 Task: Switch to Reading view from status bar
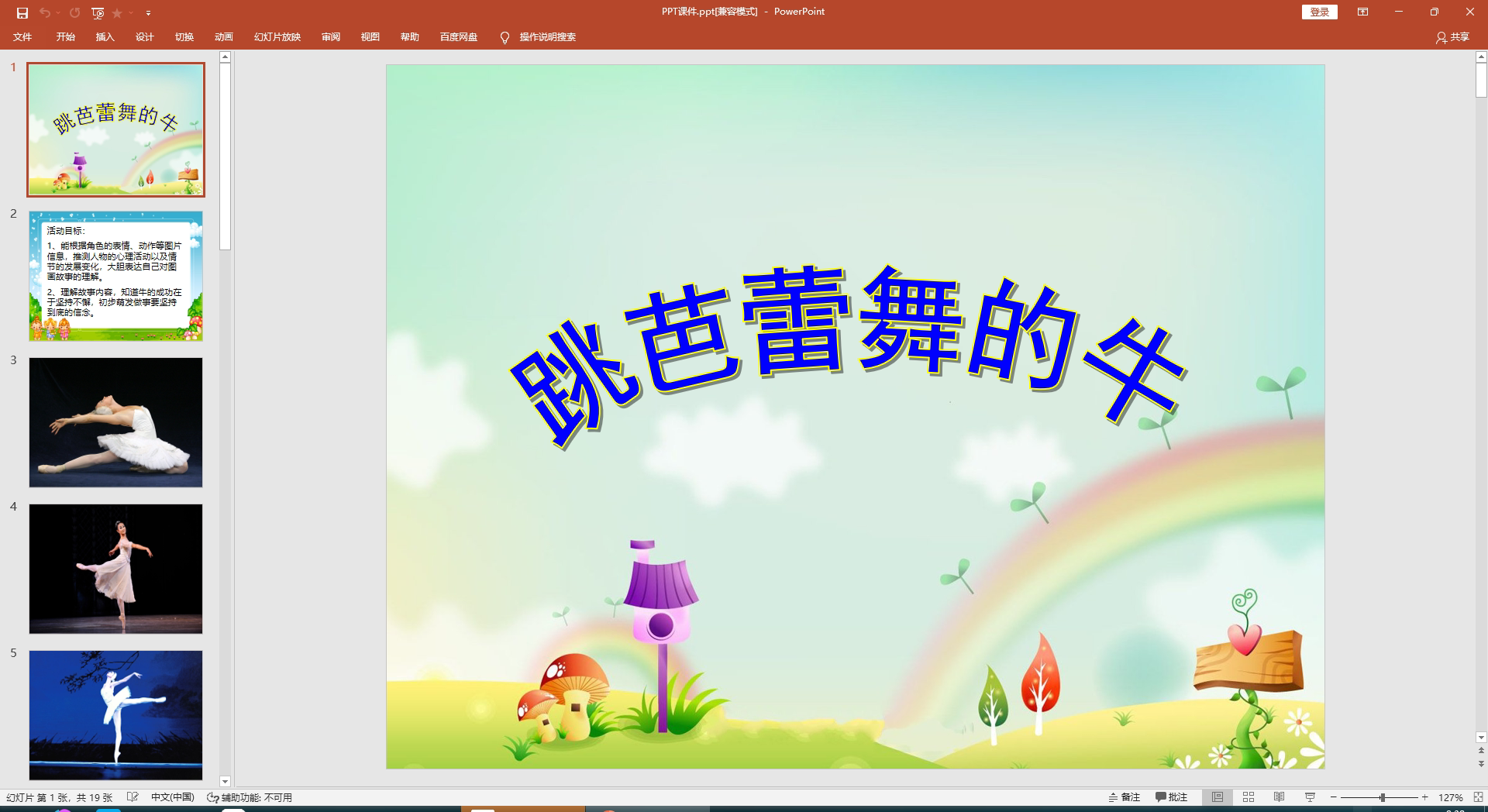pyautogui.click(x=1280, y=797)
